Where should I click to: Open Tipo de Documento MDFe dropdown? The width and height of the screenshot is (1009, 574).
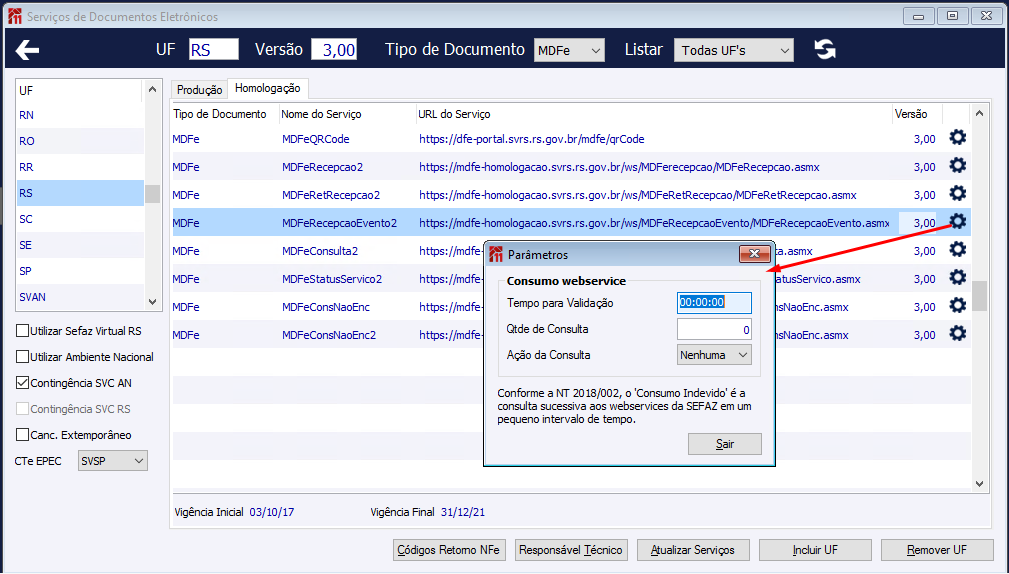[569, 50]
